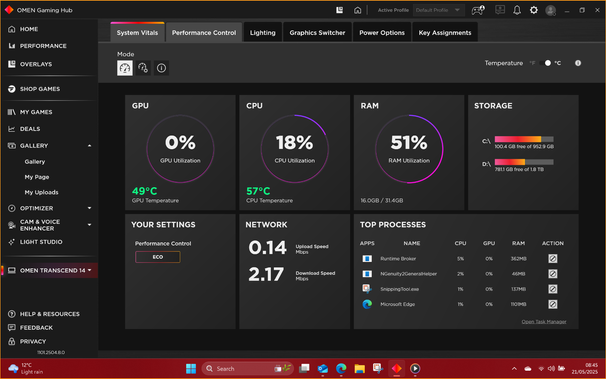Open Shop Games in the sidebar
Image resolution: width=606 pixels, height=379 pixels.
click(x=40, y=89)
